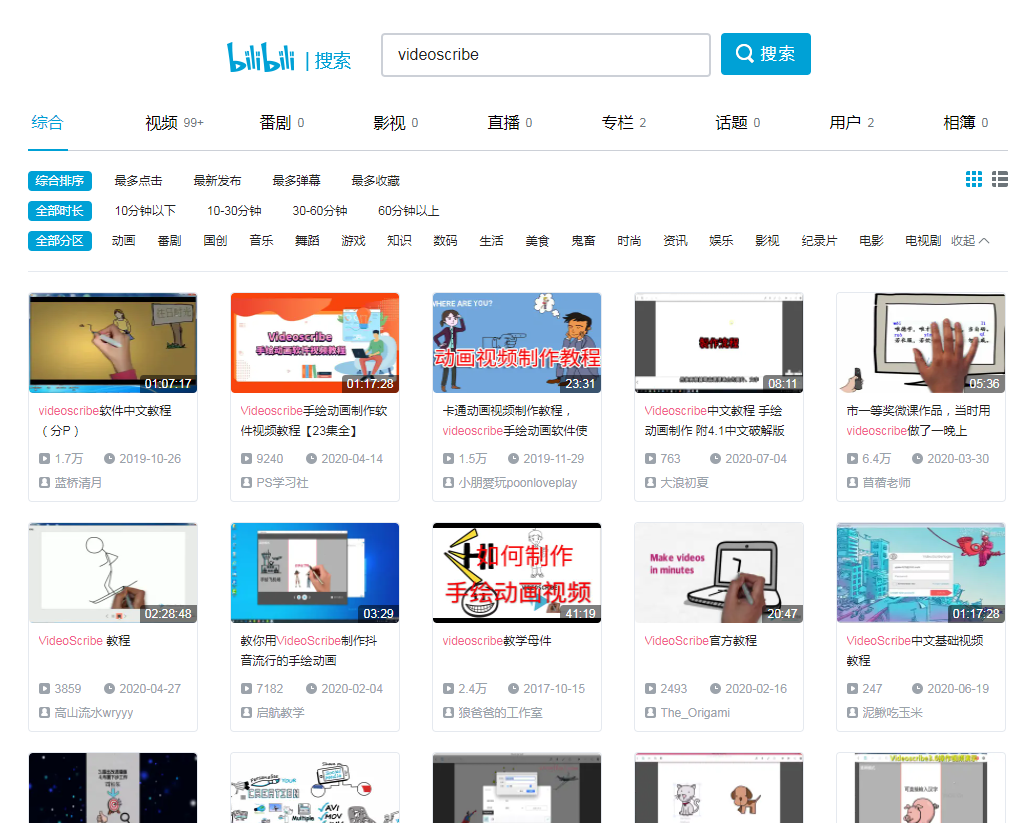Open video thumbnail with duration 01:07:17
The height and width of the screenshot is (823, 1036).
pos(113,343)
